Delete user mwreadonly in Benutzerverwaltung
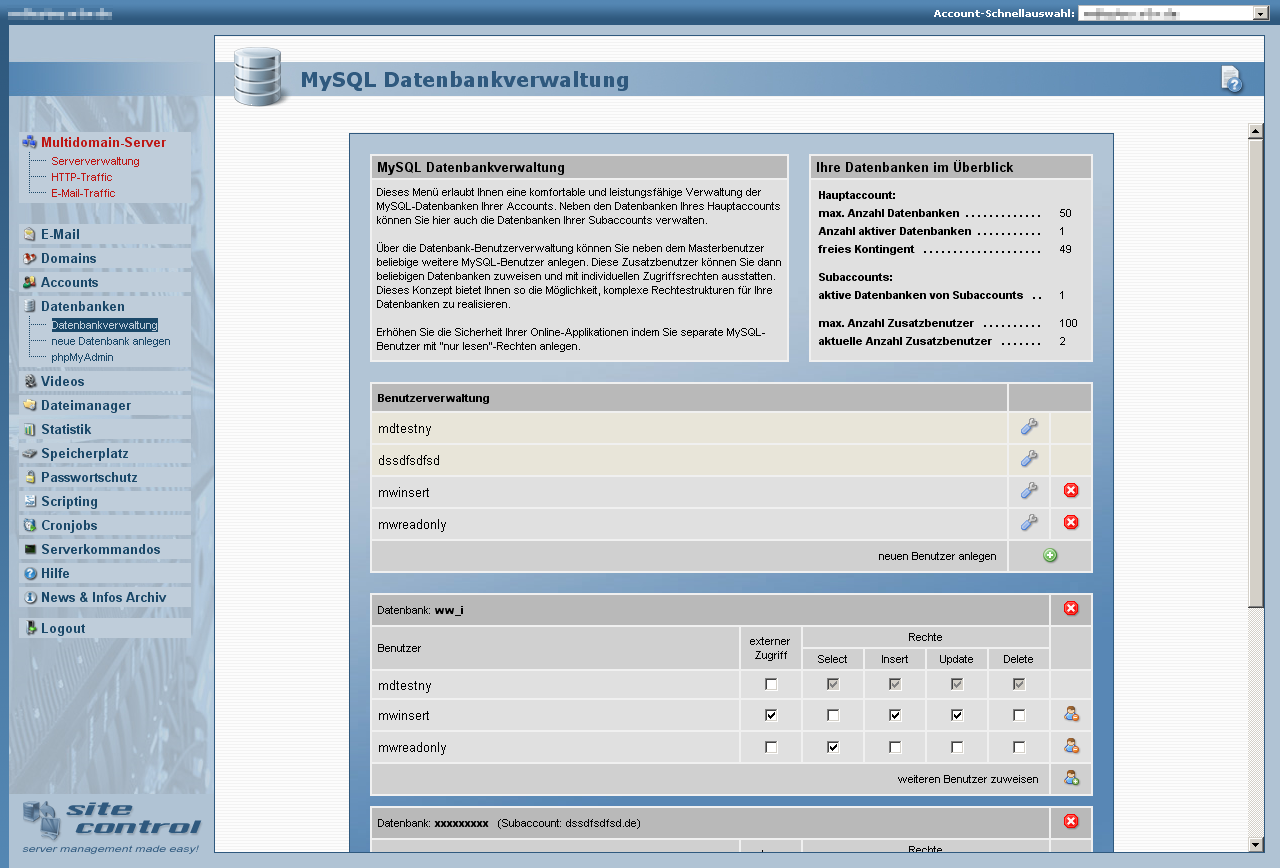The image size is (1280, 868). (1071, 522)
